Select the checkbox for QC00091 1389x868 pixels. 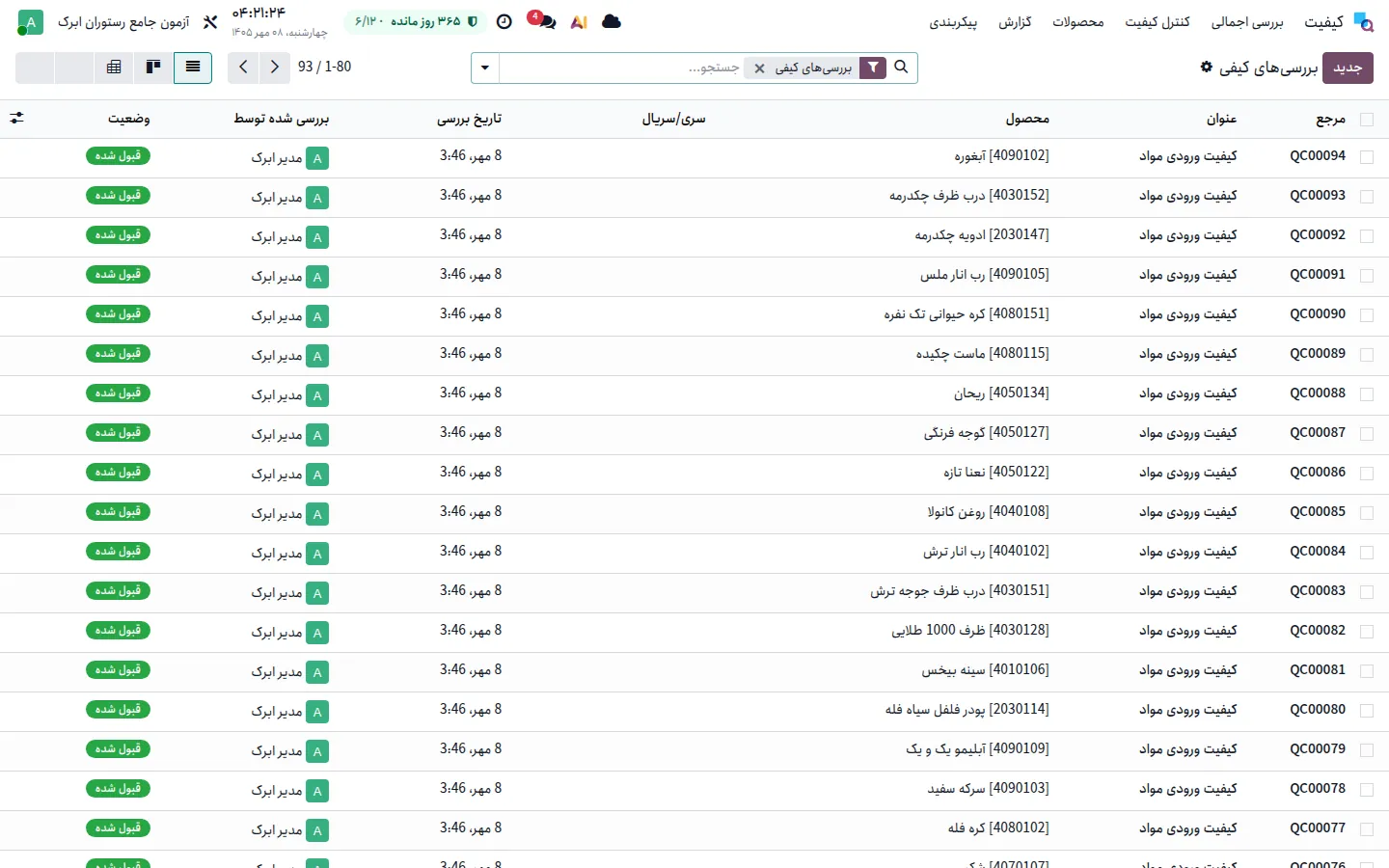click(1366, 276)
